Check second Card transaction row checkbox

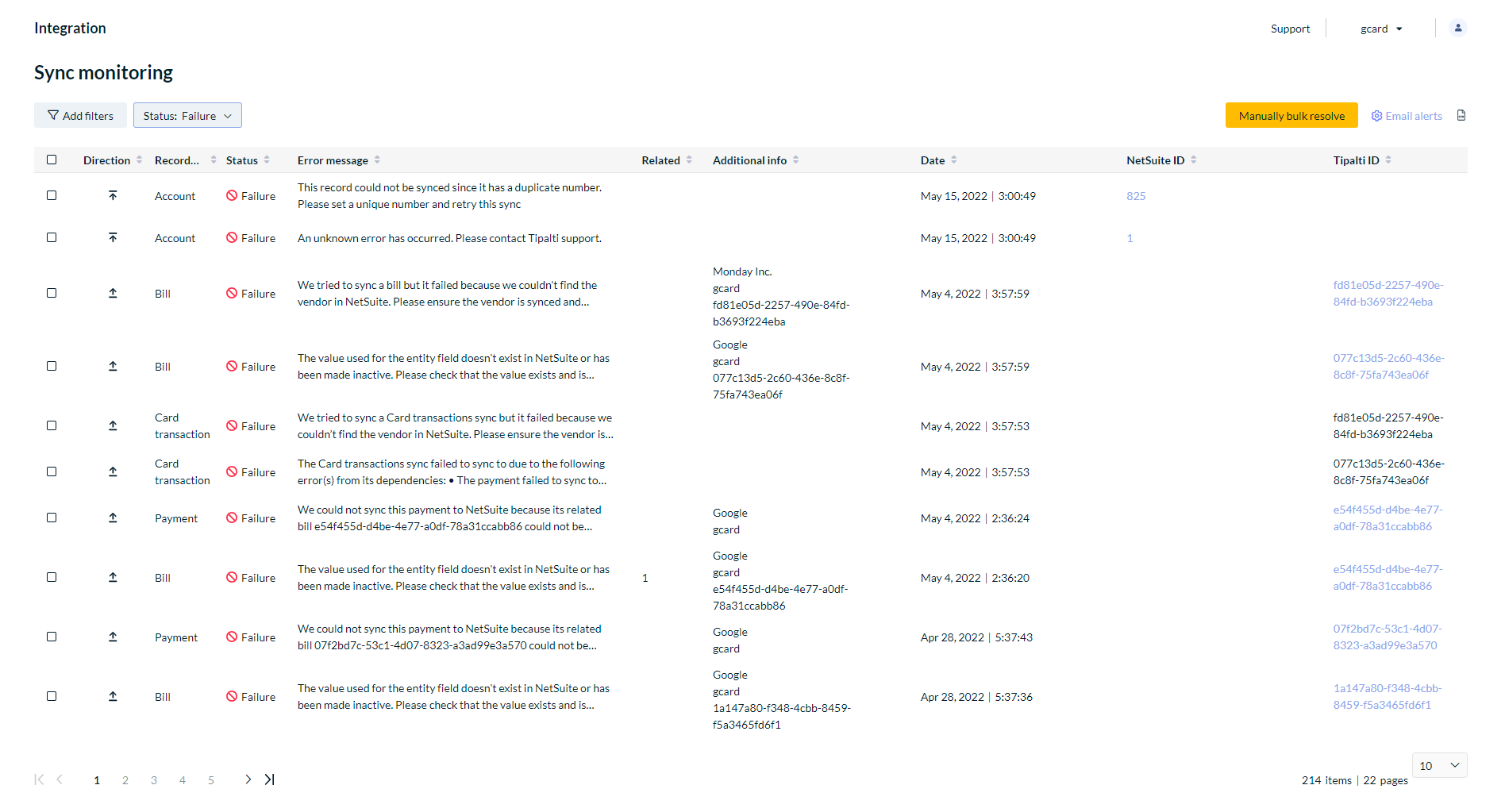[x=52, y=471]
